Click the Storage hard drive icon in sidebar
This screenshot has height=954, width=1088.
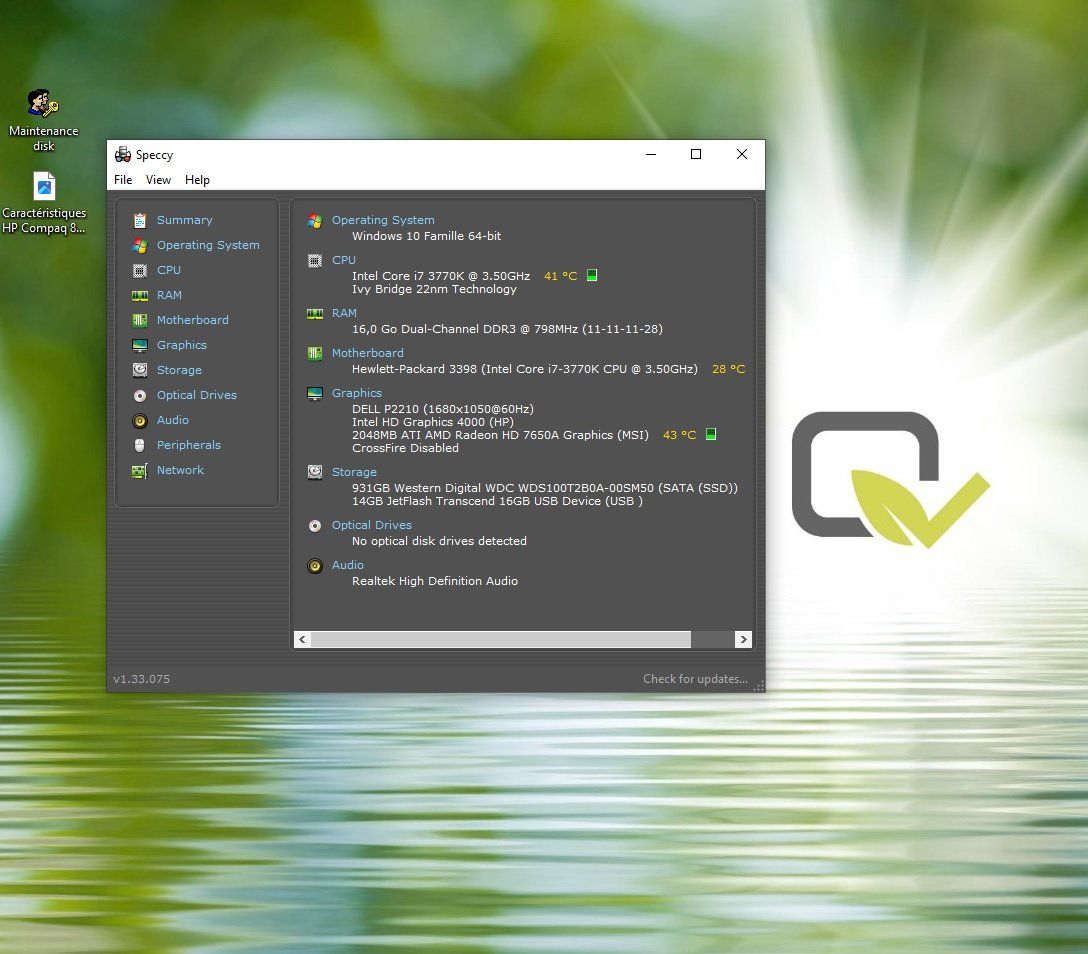click(139, 370)
